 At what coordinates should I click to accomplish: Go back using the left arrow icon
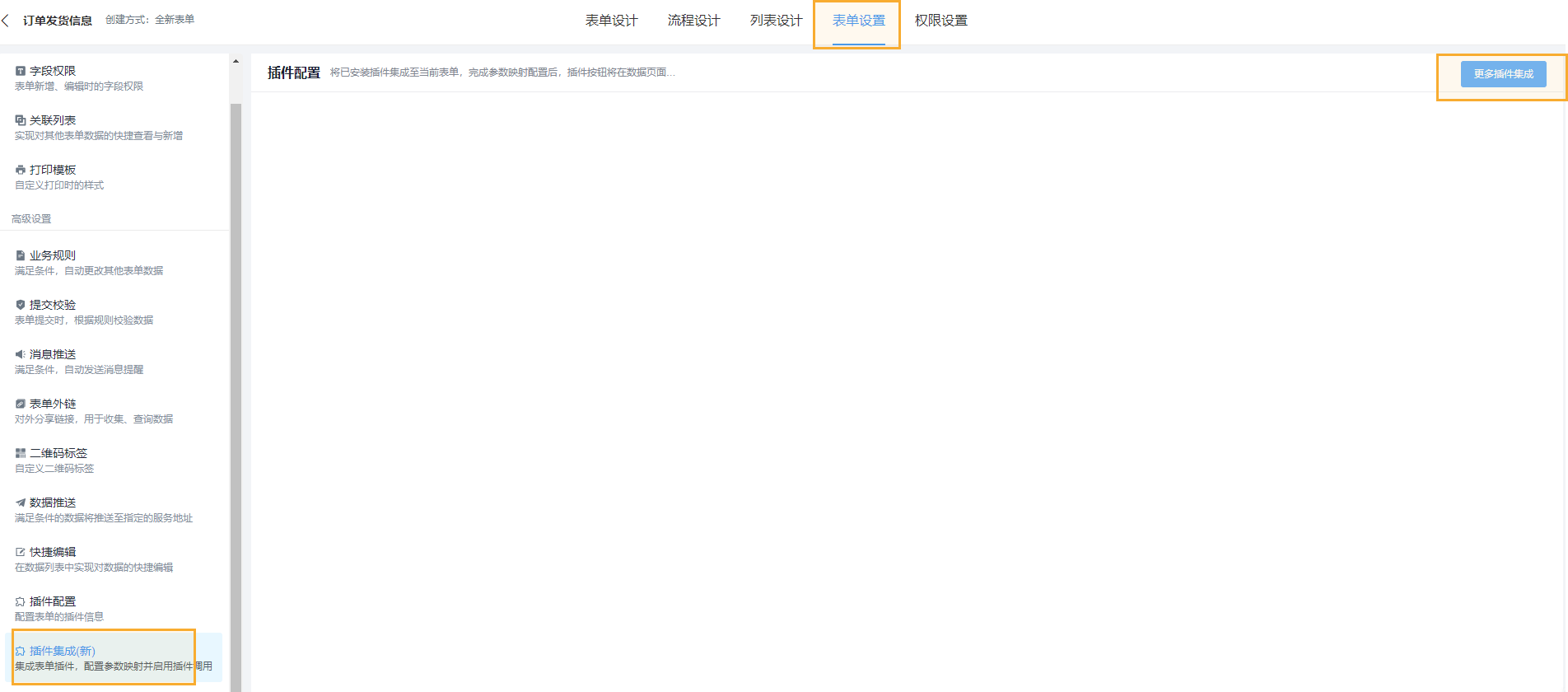(x=6, y=21)
